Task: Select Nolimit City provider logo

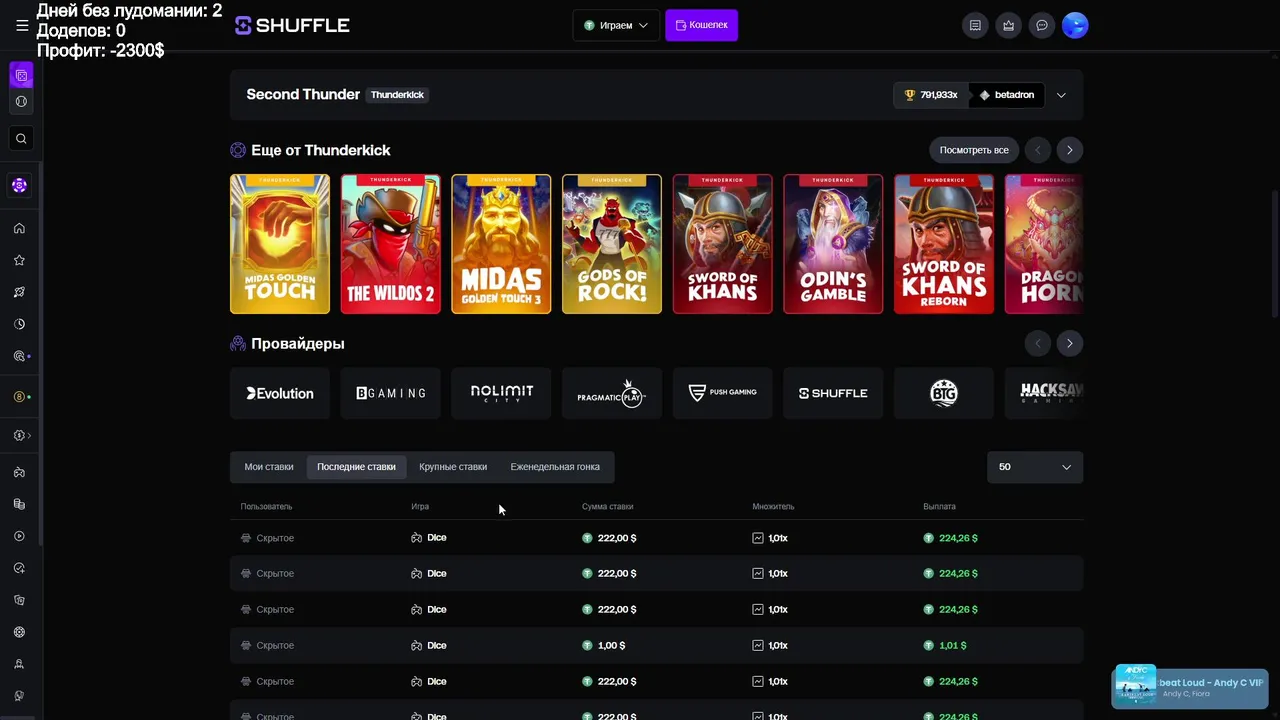Action: tap(501, 393)
